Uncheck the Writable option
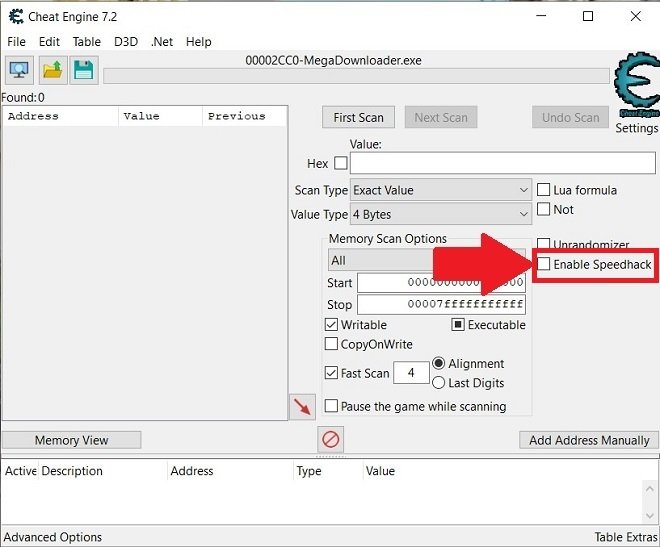The image size is (660, 547). coord(331,325)
